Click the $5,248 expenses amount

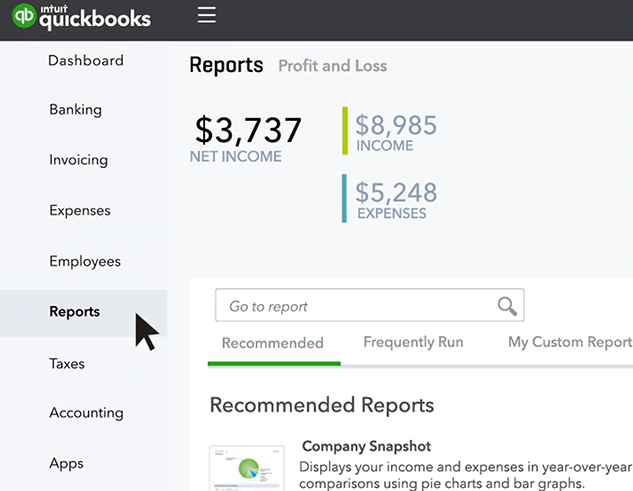pyautogui.click(x=396, y=192)
